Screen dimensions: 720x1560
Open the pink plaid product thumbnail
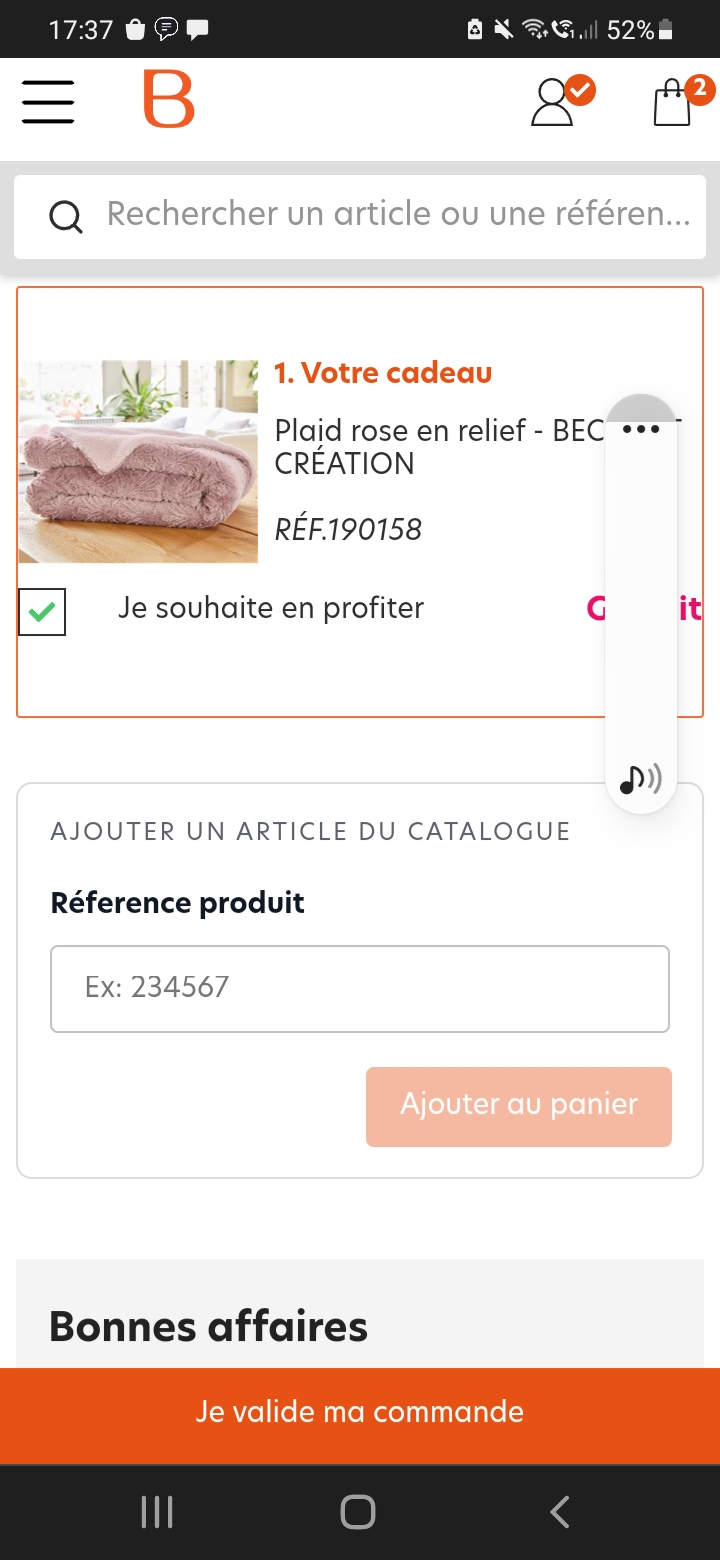[138, 461]
